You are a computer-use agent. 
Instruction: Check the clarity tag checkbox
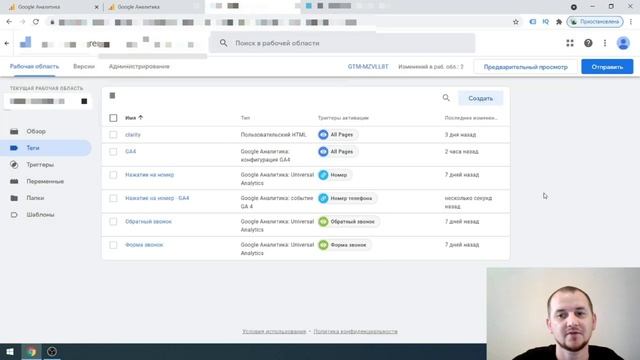pos(113,135)
